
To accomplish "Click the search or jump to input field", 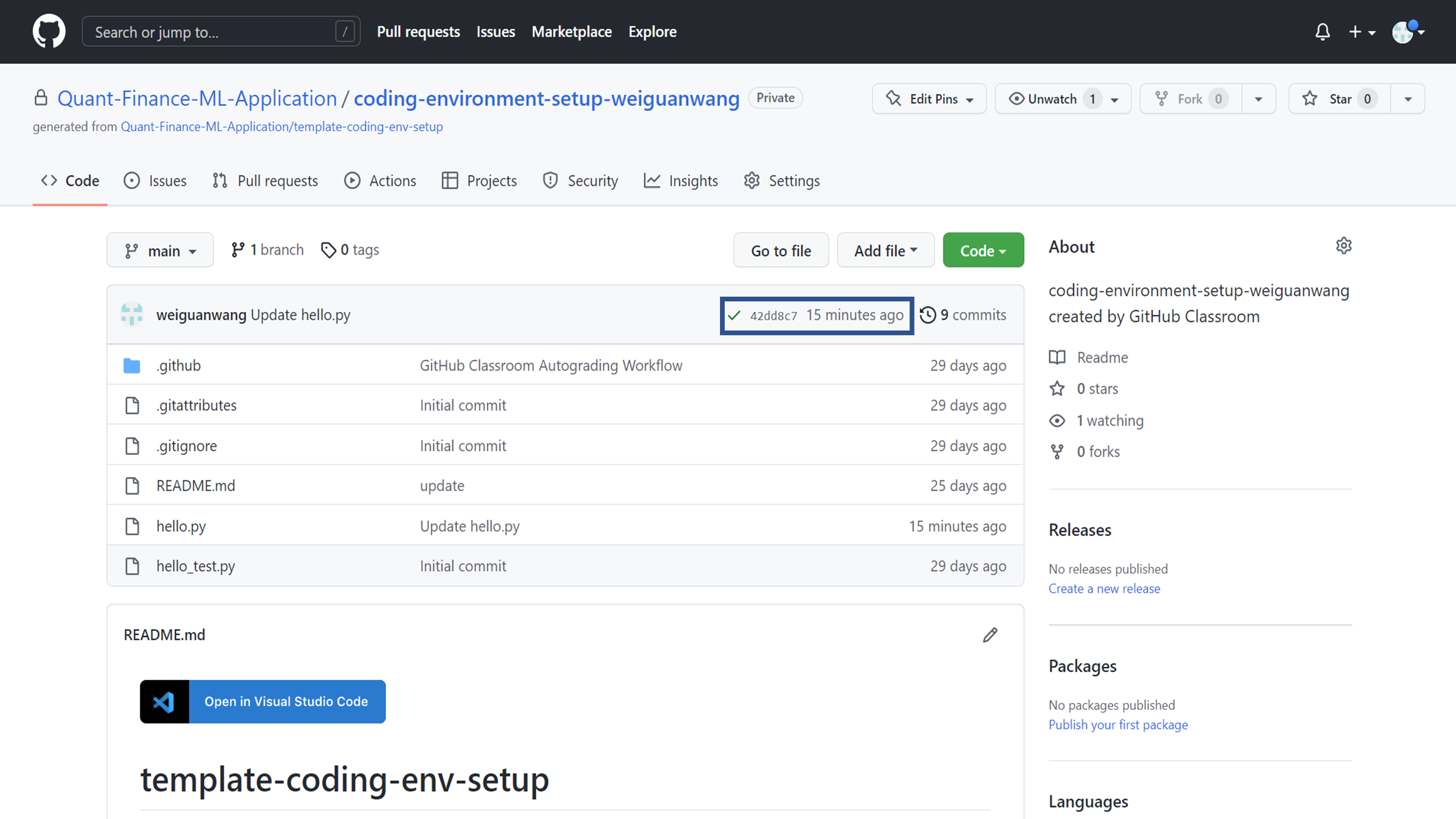I will click(x=220, y=31).
